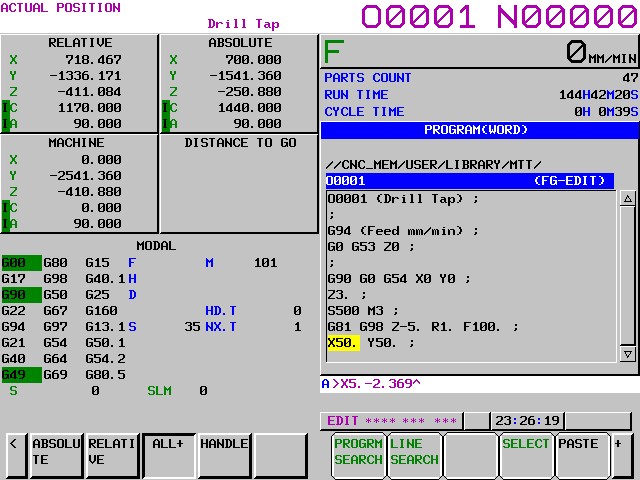Select the highlighted word X50.
This screenshot has height=480, width=640.
pos(343,343)
